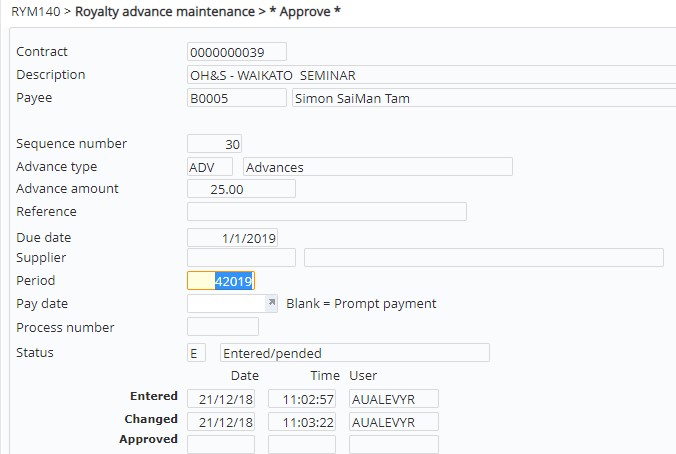Select the Due date 1/1/2019 field

point(232,238)
